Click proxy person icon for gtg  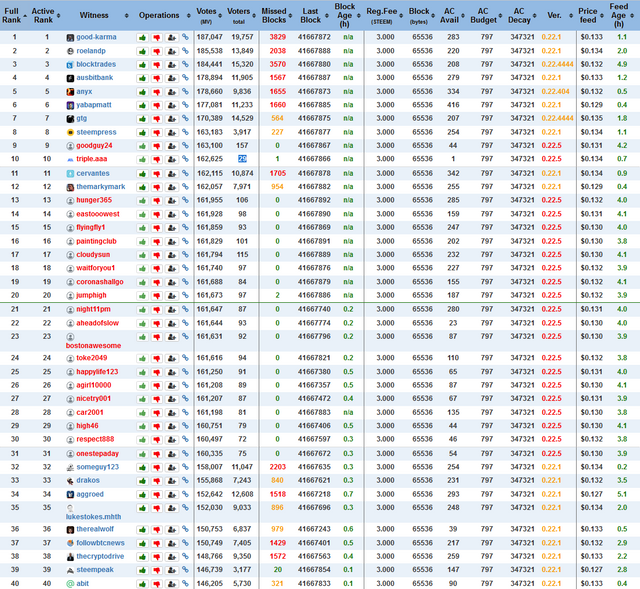pyautogui.click(x=172, y=119)
